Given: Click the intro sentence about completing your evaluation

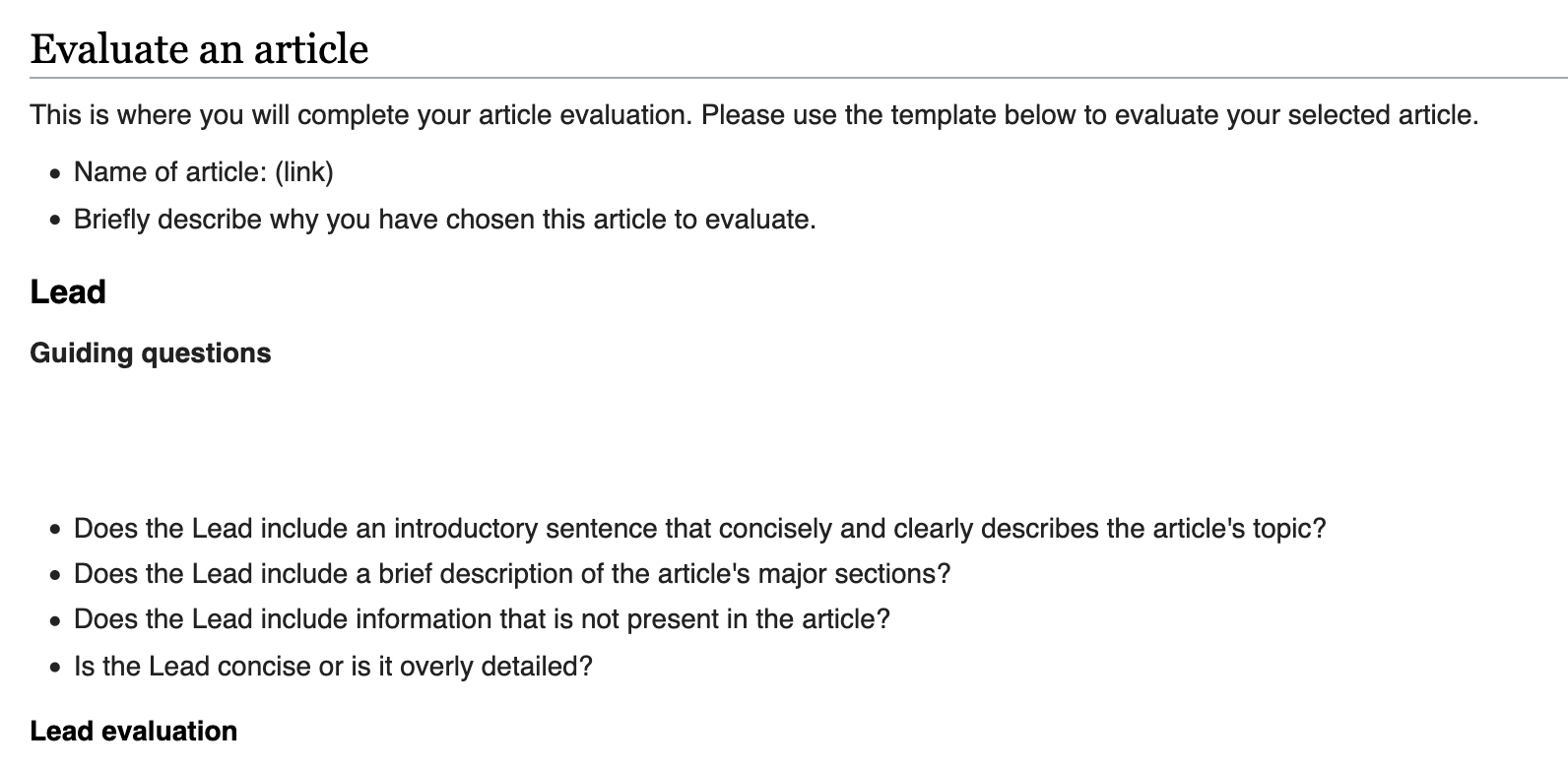Looking at the screenshot, I should tap(754, 115).
